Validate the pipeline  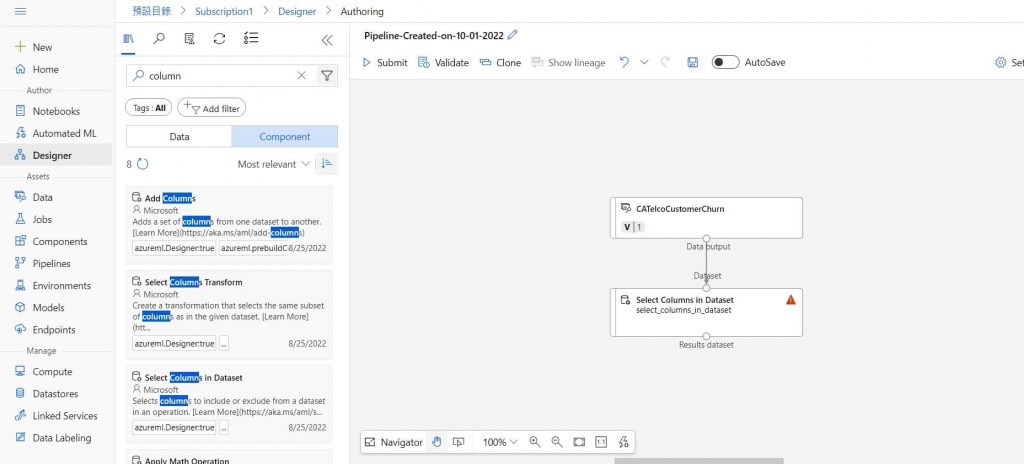(443, 63)
